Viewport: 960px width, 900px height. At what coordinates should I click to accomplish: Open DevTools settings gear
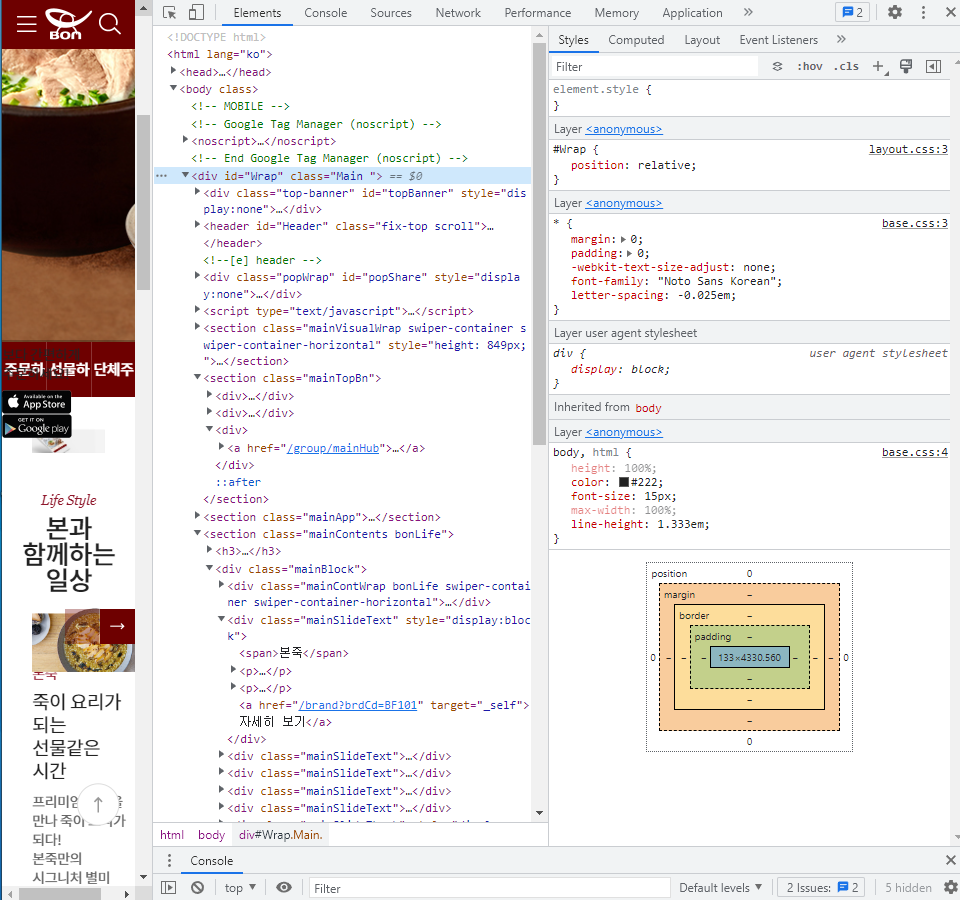(x=894, y=12)
